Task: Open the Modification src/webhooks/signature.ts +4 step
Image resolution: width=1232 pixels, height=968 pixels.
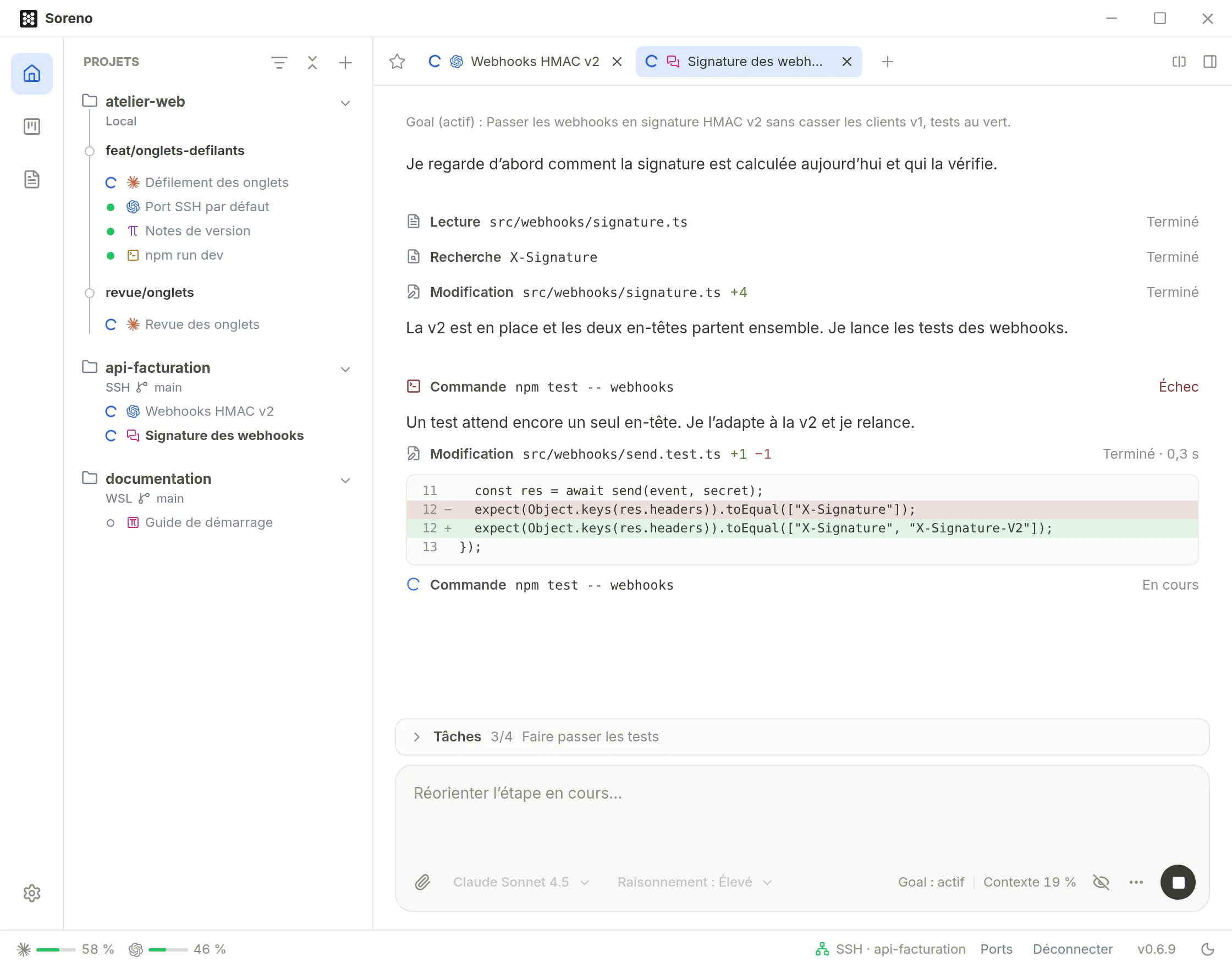Action: (x=802, y=292)
